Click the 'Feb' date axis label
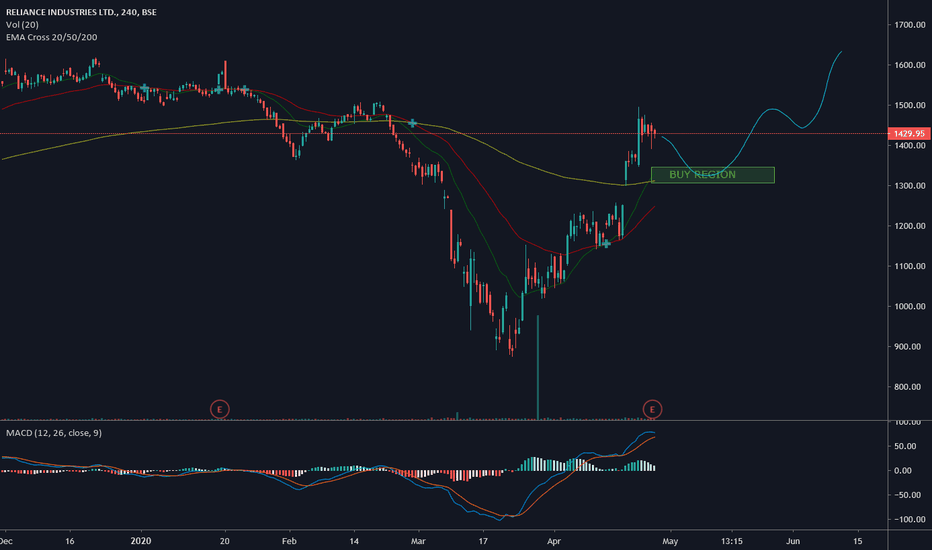 coord(289,541)
